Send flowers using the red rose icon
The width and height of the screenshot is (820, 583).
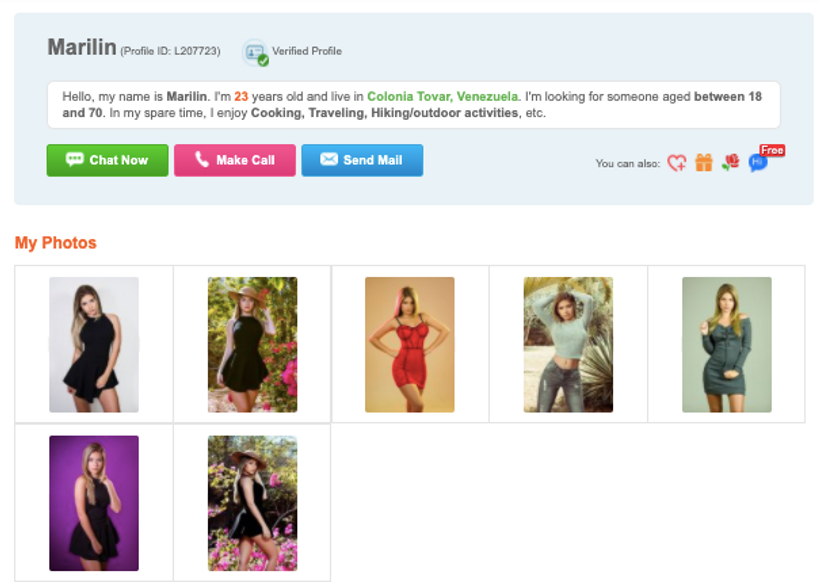[731, 162]
